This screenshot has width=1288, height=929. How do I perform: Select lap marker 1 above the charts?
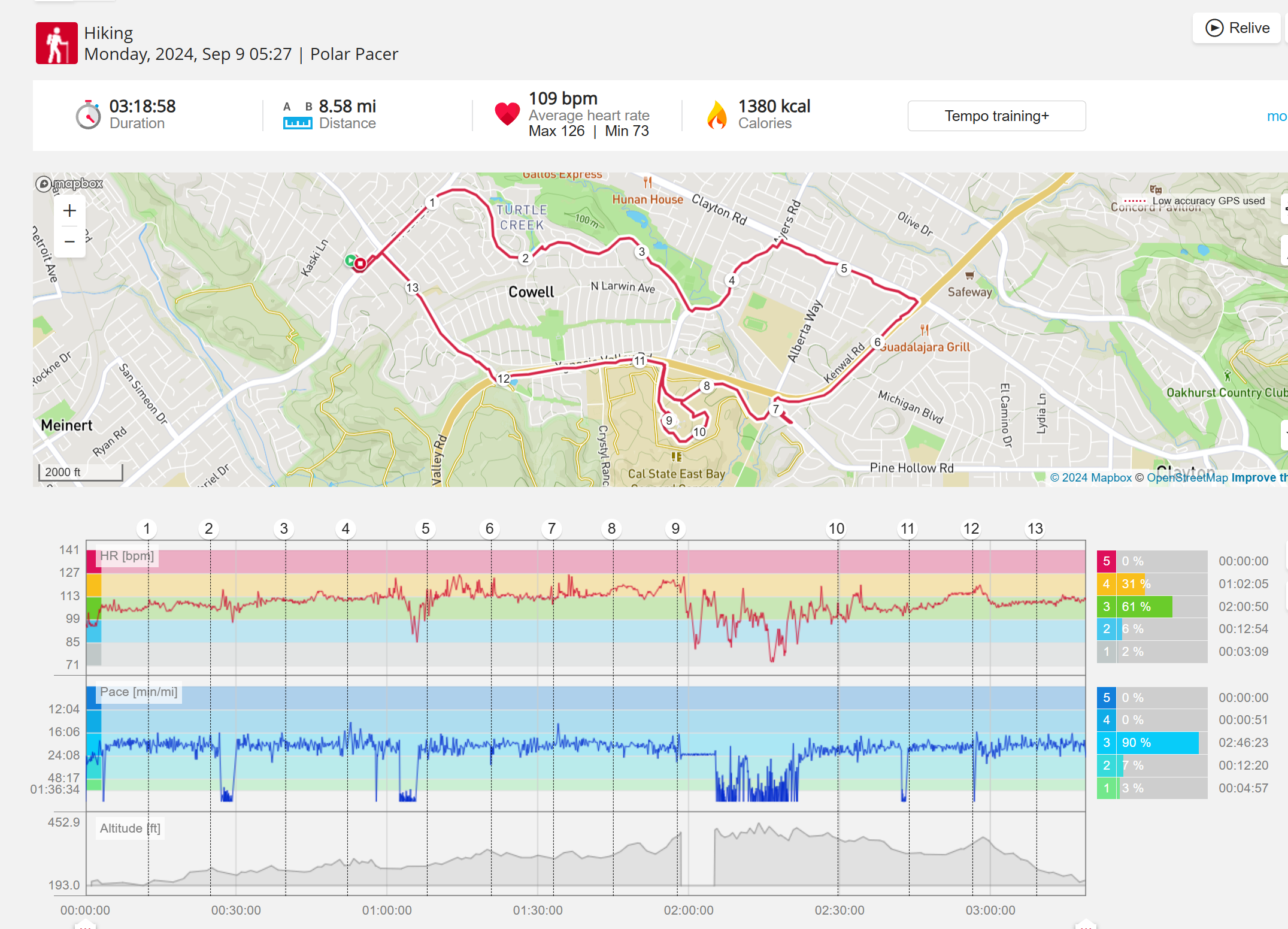coord(147,528)
